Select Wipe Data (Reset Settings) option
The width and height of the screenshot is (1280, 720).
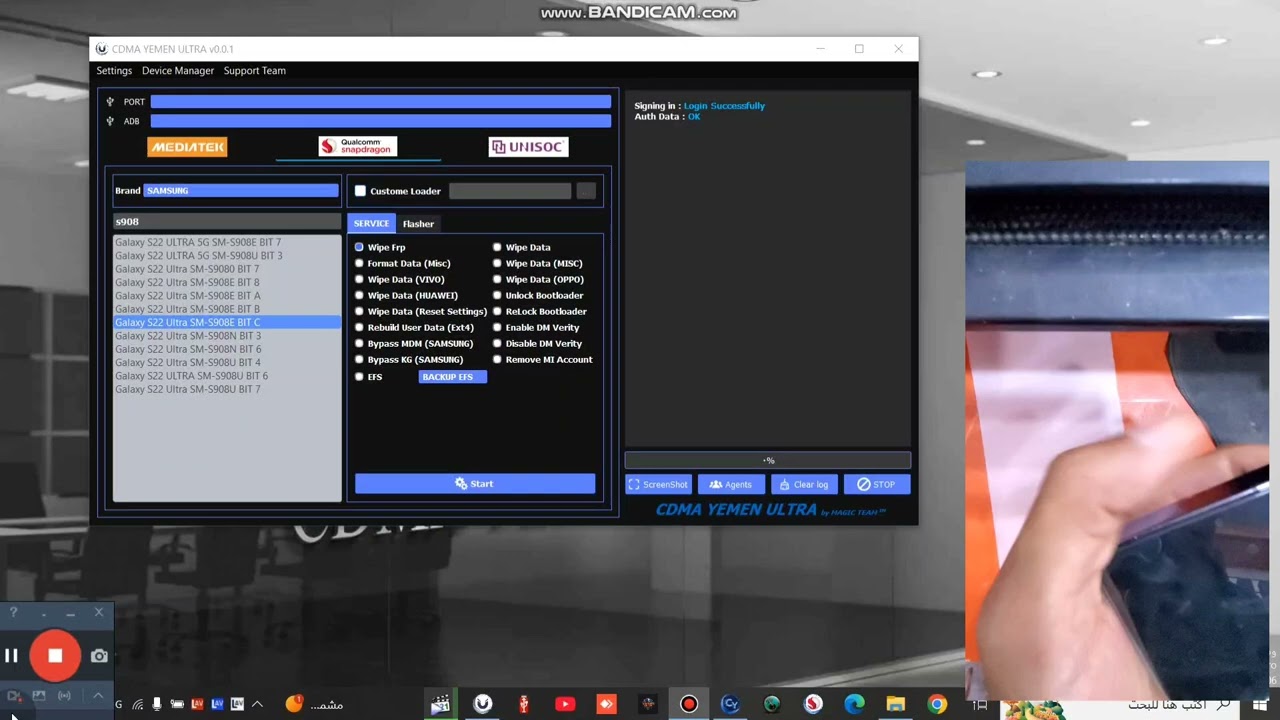tap(421, 311)
